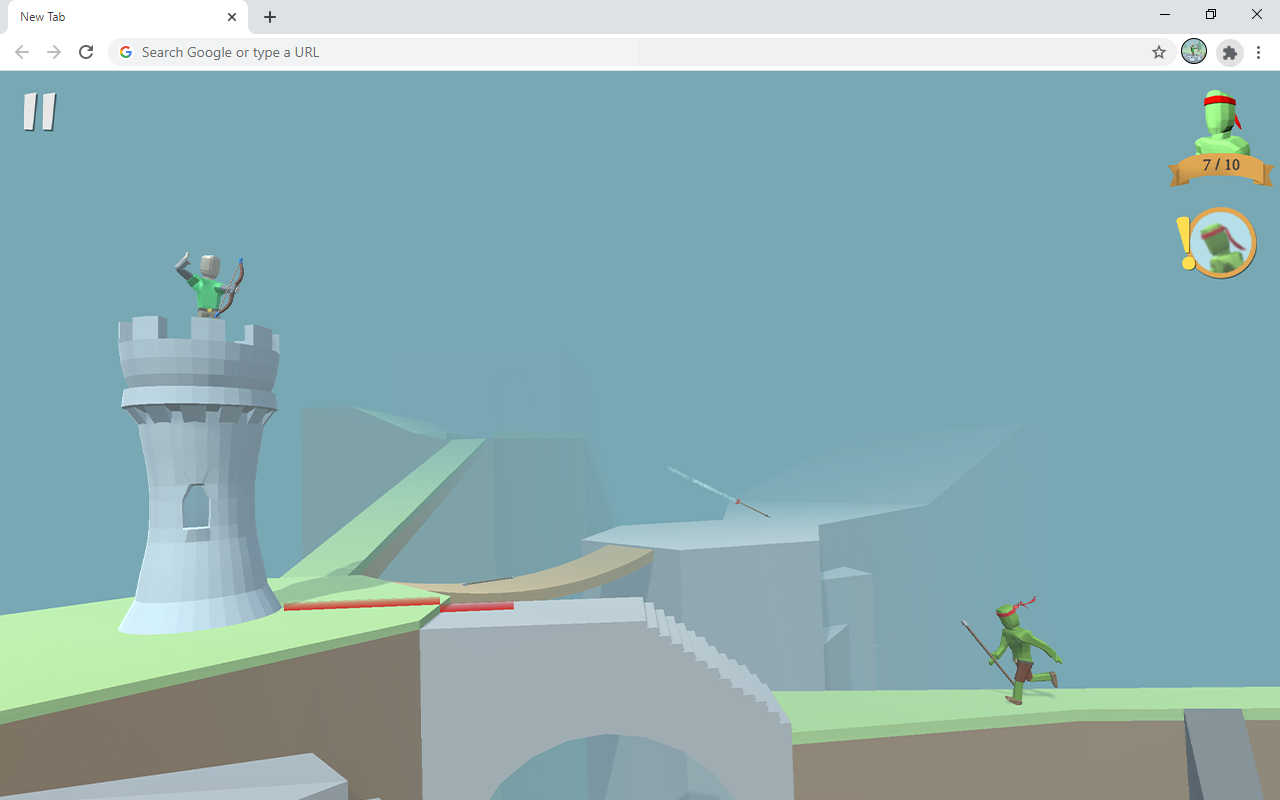The image size is (1280, 800).
Task: Click the bookmark star icon
Action: 1158,52
